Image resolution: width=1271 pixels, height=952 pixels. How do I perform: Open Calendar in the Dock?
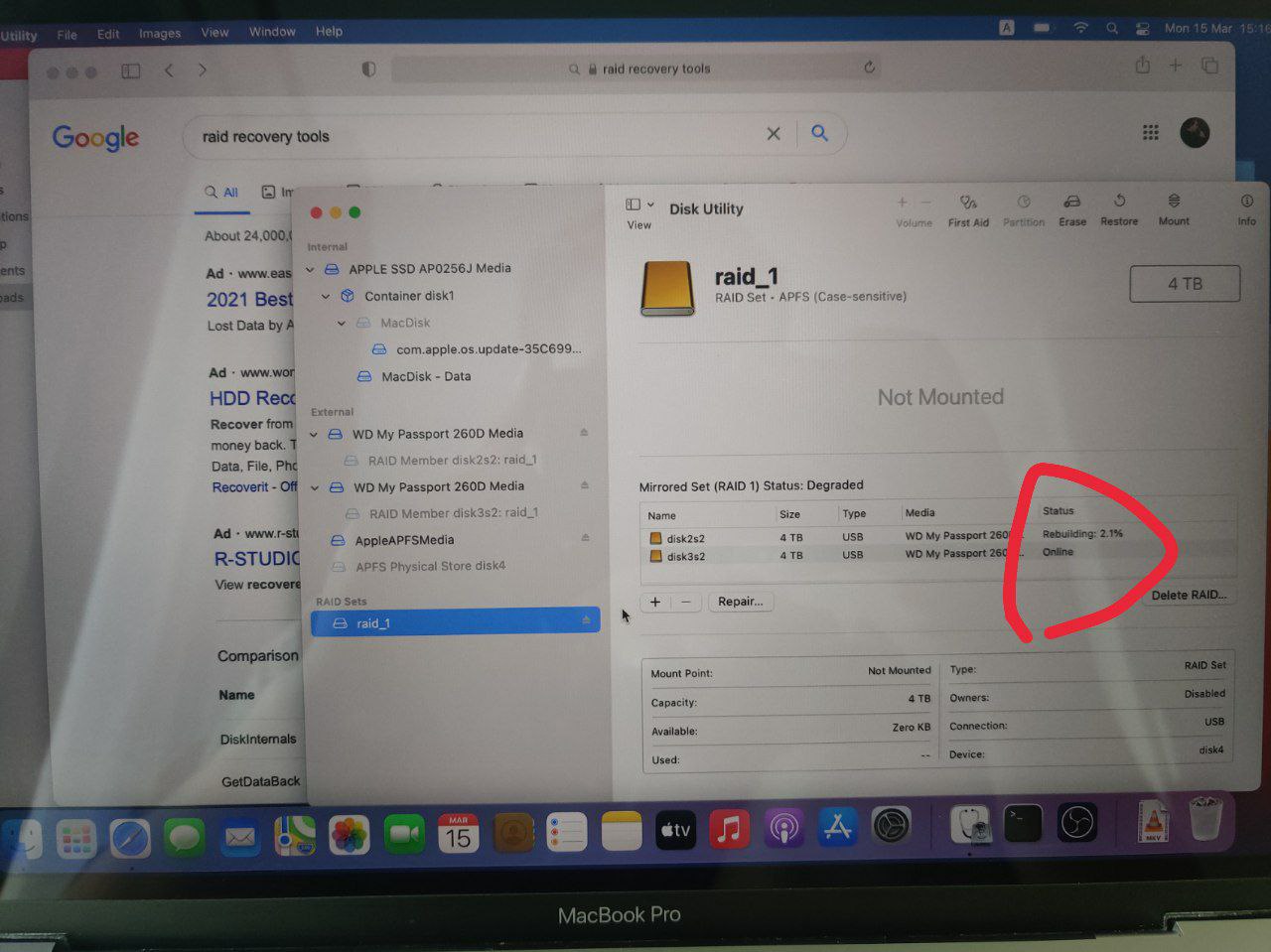click(458, 834)
